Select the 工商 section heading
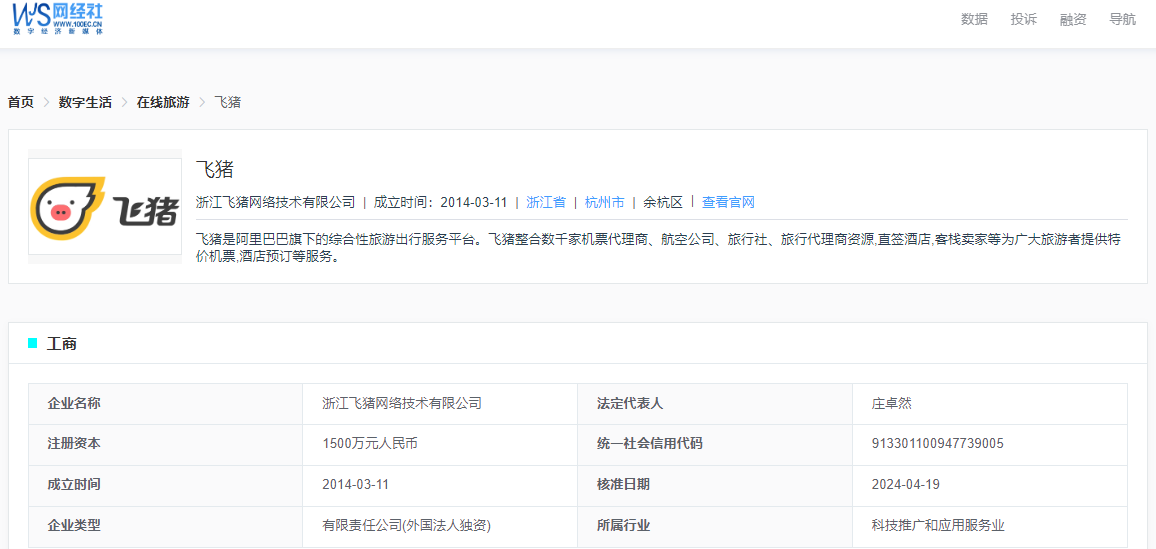Viewport: 1156px width, 549px height. coord(62,344)
